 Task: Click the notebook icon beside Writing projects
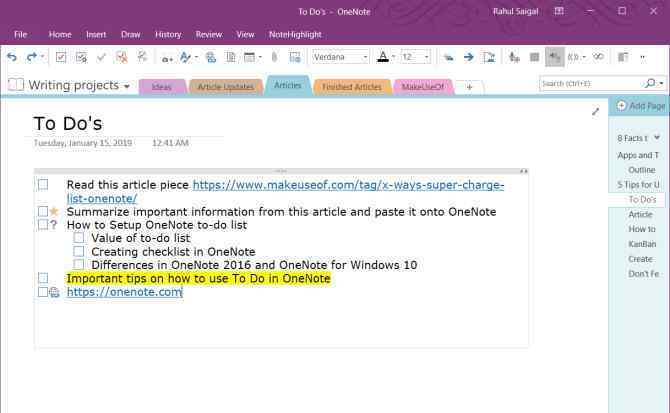[x=16, y=85]
